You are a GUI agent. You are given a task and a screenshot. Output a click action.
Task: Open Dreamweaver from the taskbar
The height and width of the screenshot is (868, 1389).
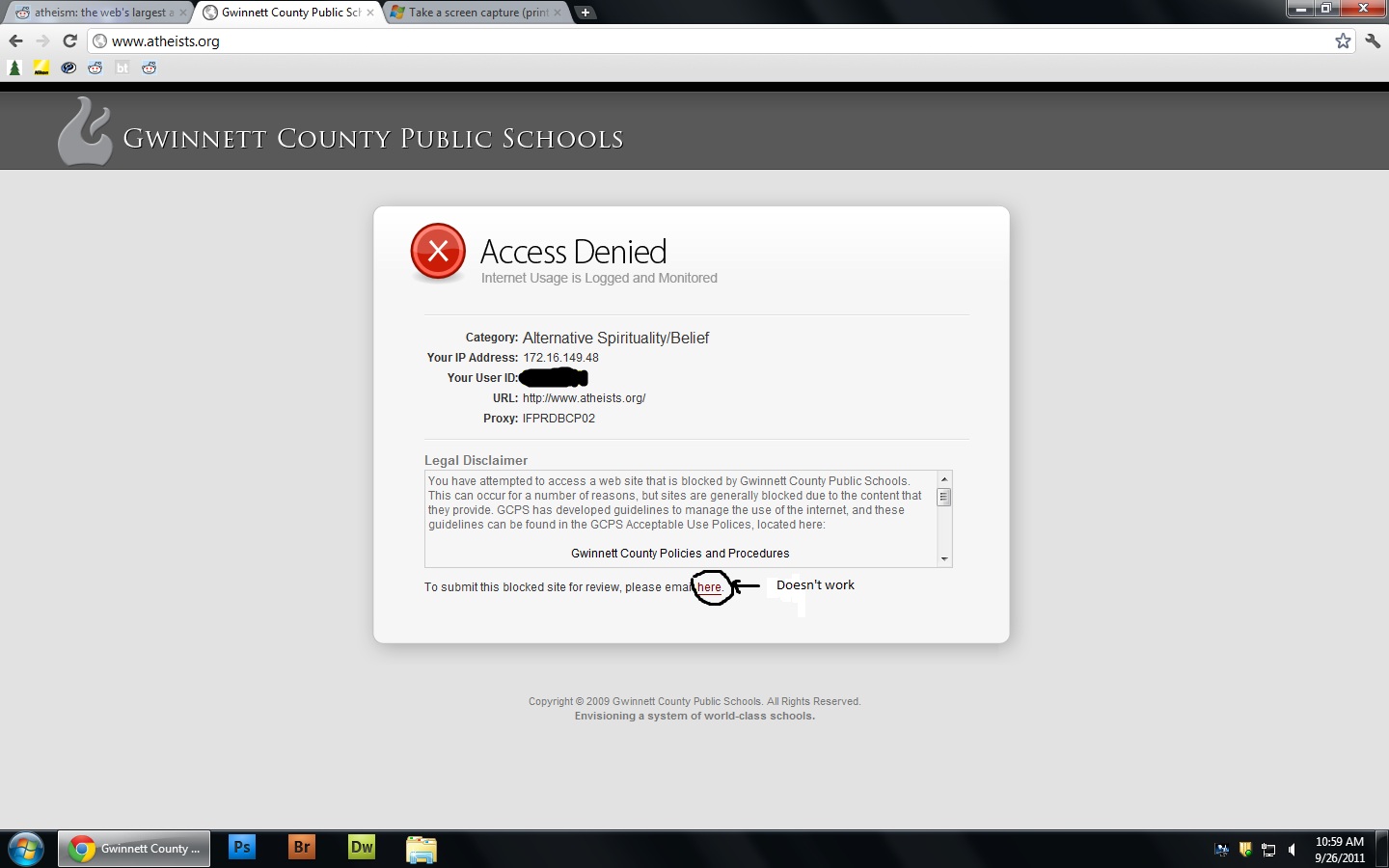[x=362, y=848]
